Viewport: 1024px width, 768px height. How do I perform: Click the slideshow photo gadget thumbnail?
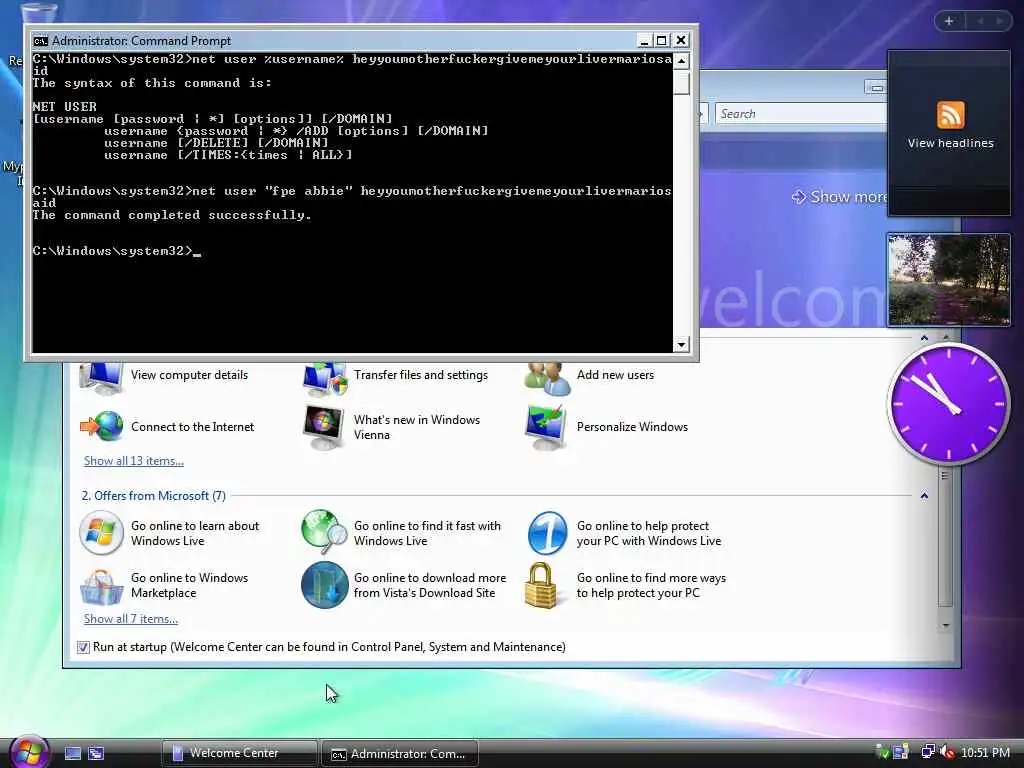(948, 280)
